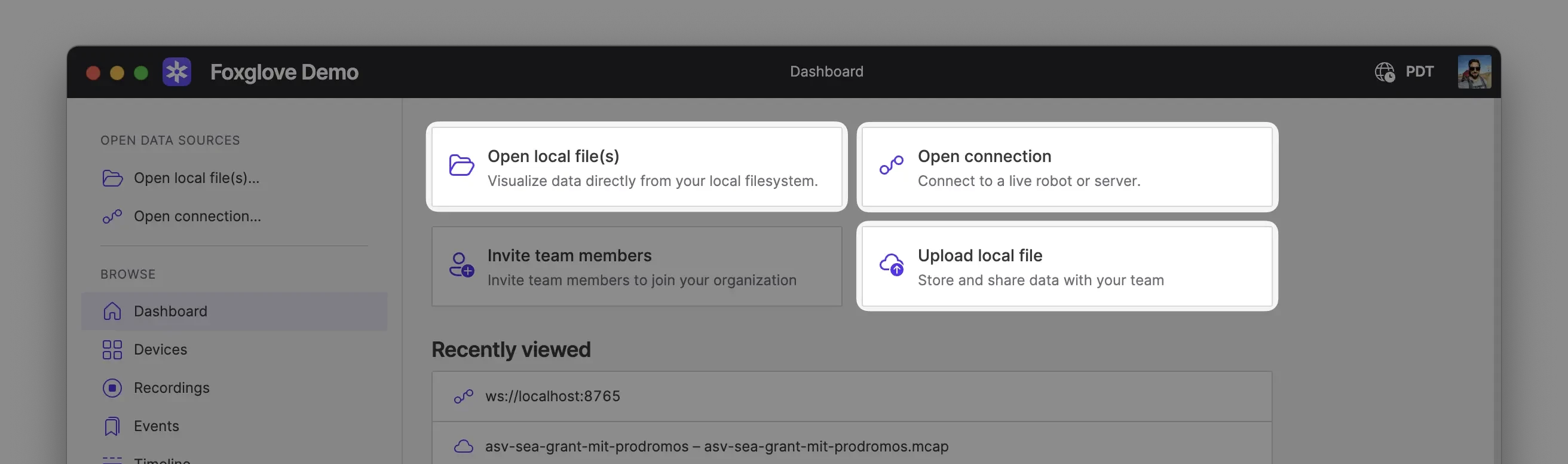Open the Events page from sidebar
Viewport: 1568px width, 464px height.
tap(157, 426)
